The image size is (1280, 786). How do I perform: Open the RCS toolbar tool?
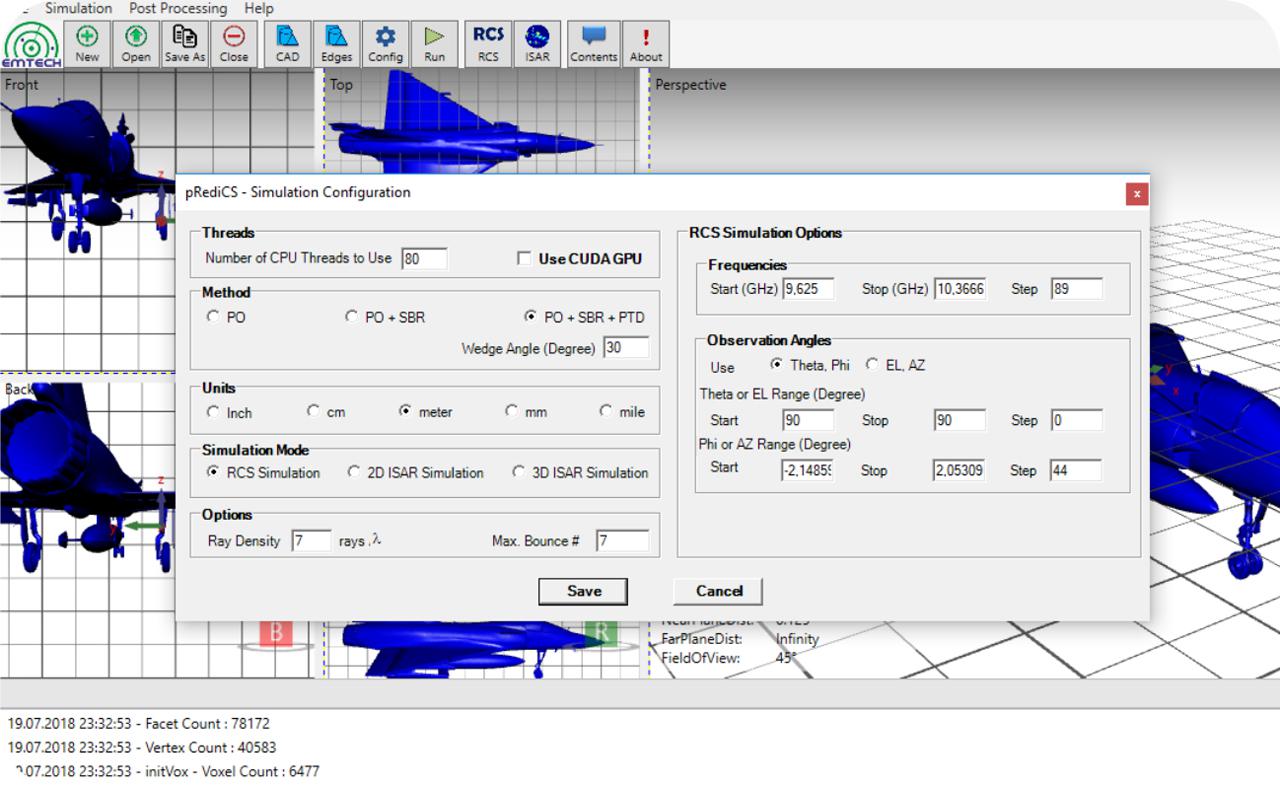tap(488, 45)
